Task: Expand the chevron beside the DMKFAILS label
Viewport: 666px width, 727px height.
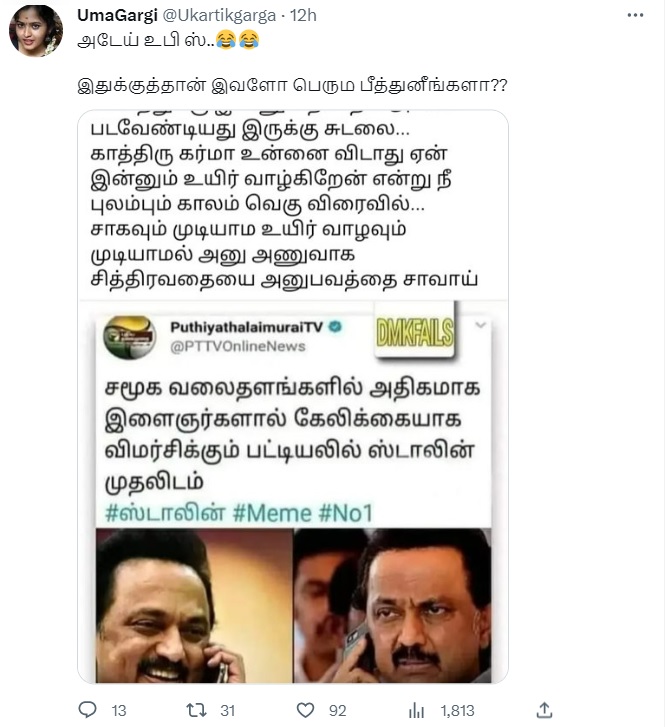Action: 480,325
